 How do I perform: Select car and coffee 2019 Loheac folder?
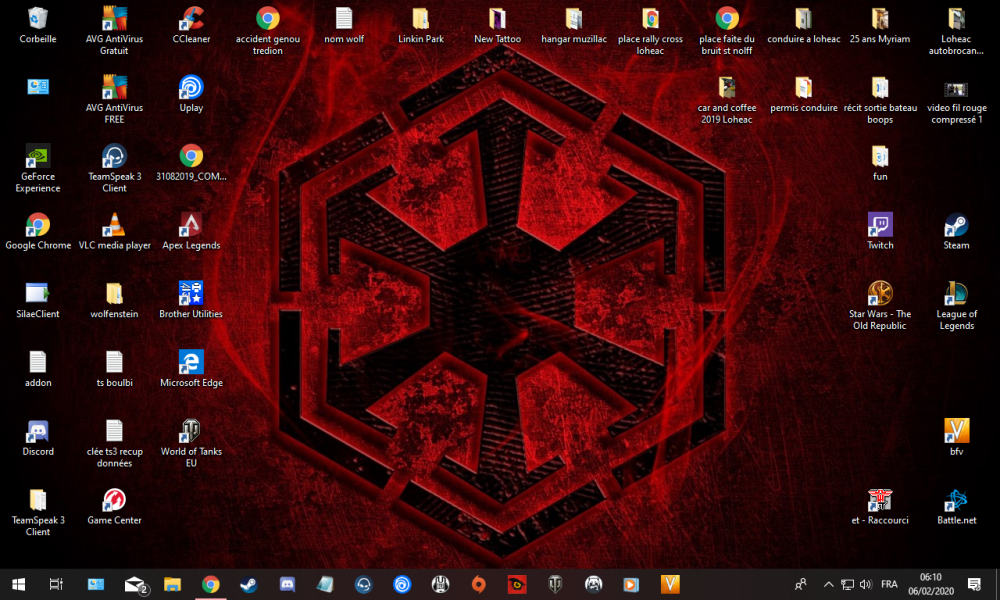[x=726, y=99]
